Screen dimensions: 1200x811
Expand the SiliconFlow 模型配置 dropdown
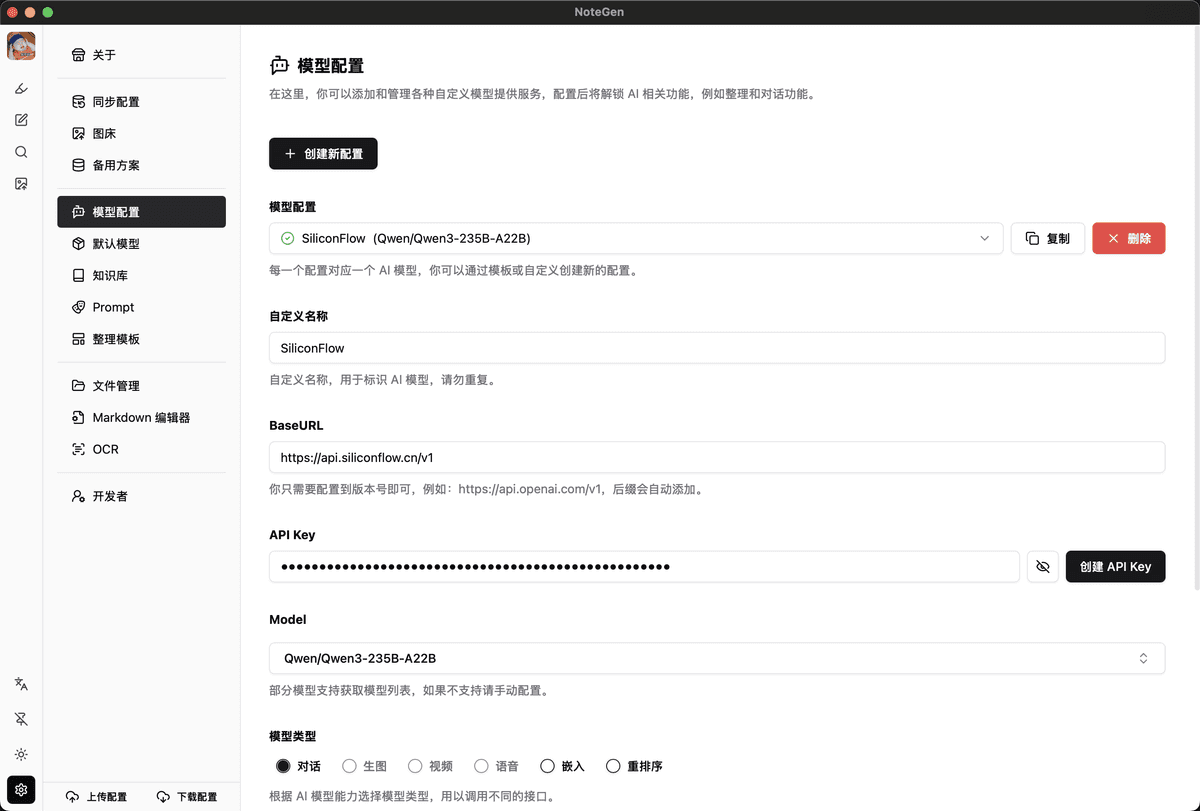[635, 238]
